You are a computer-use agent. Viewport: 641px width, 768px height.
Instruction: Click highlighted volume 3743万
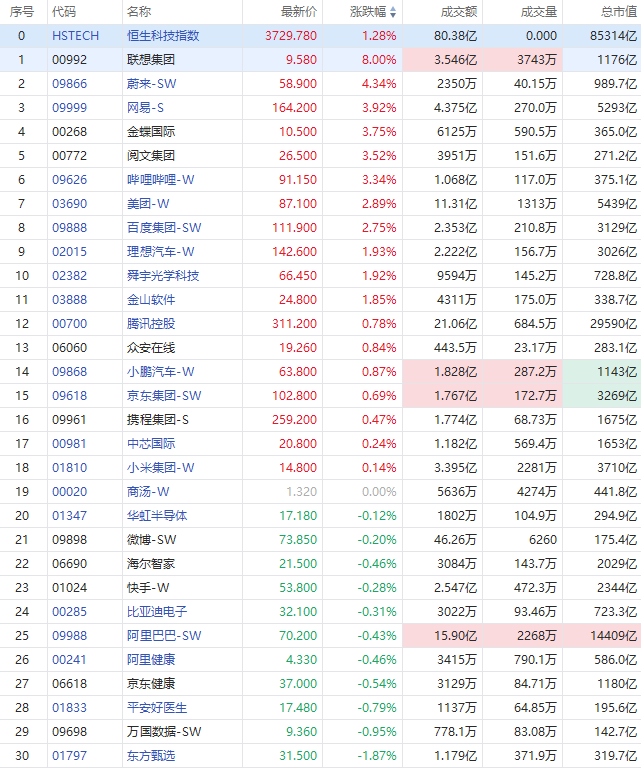point(537,60)
